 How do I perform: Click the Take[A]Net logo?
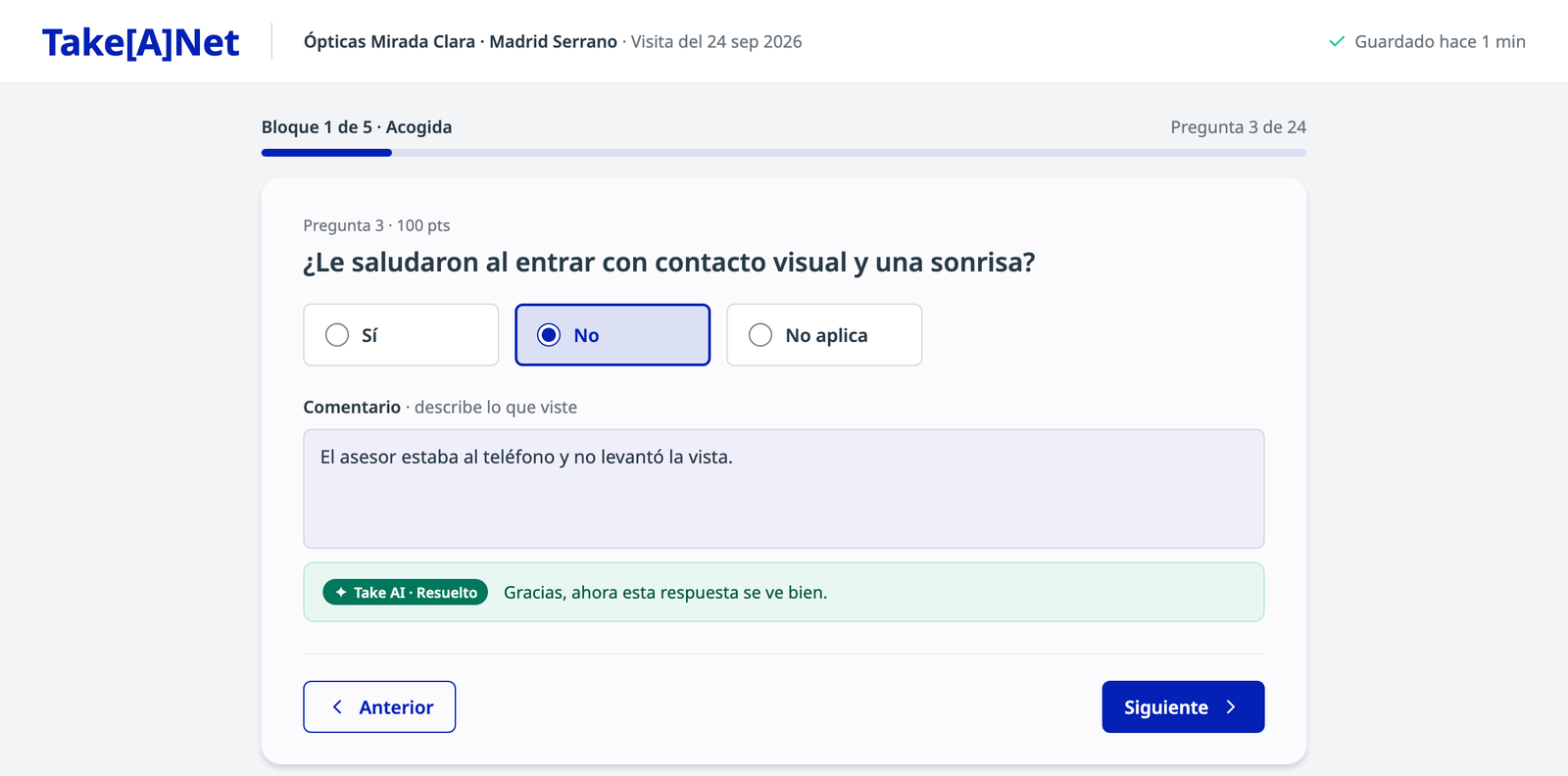tap(140, 42)
